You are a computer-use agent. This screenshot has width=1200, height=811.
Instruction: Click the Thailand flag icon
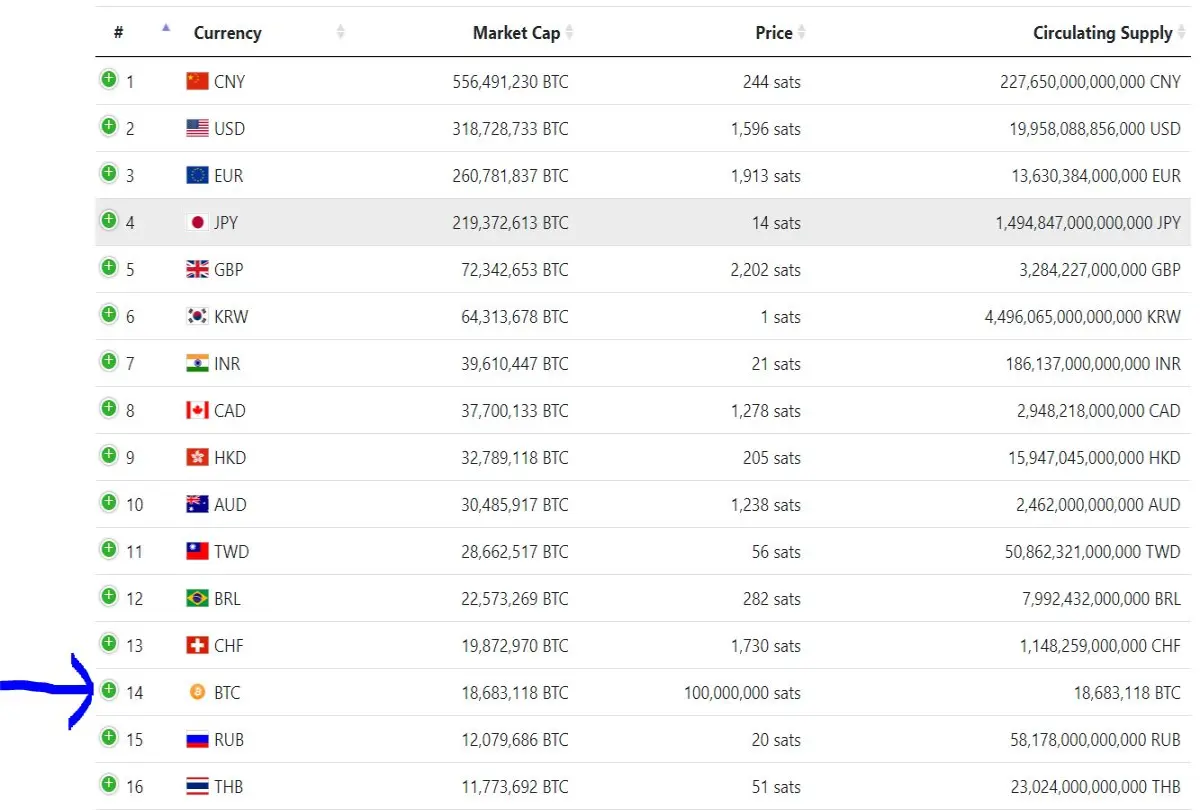[197, 786]
